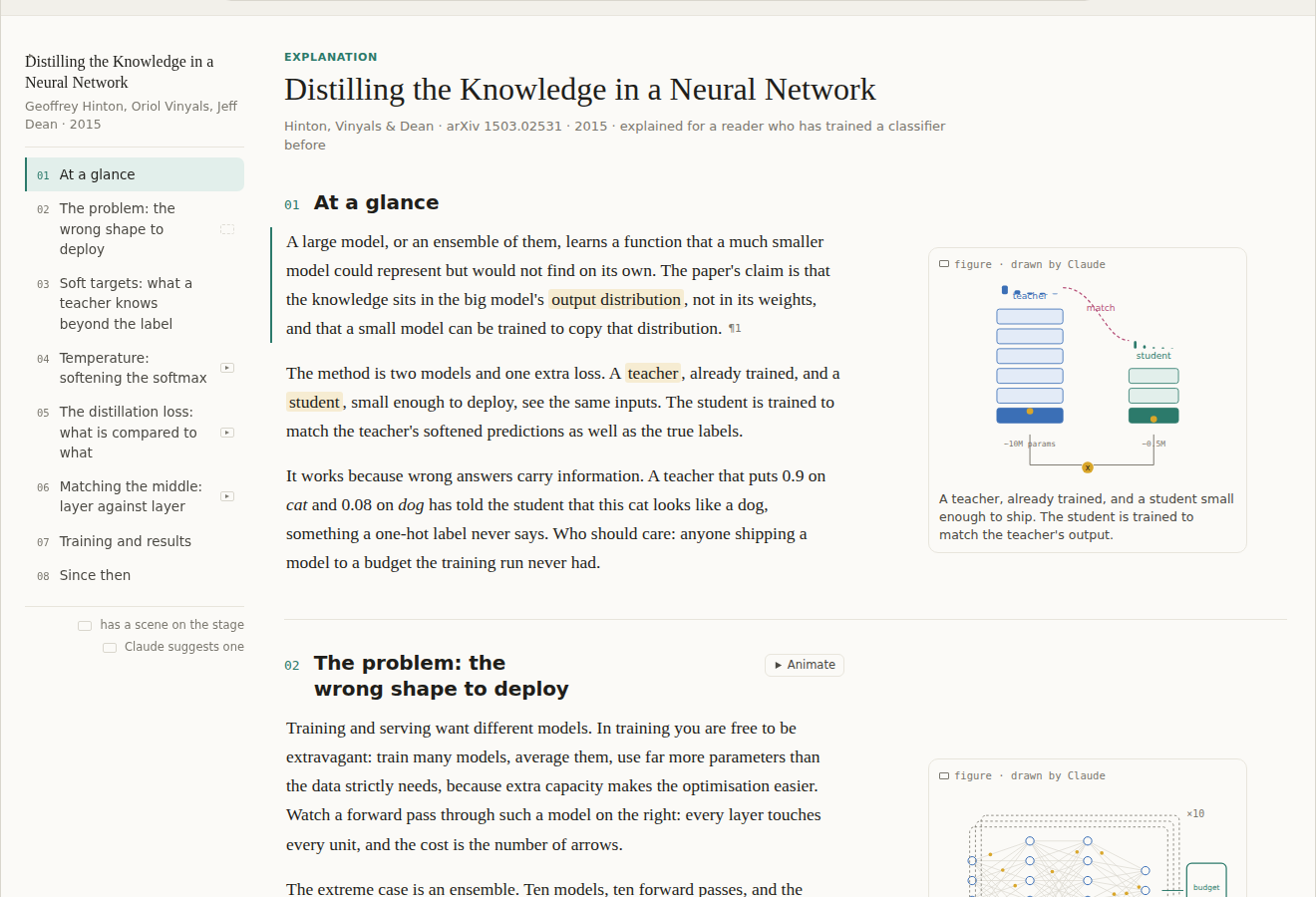Viewport: 1316px width, 897px height.
Task: Click the 'At a glance' section heading
Action: point(376,202)
